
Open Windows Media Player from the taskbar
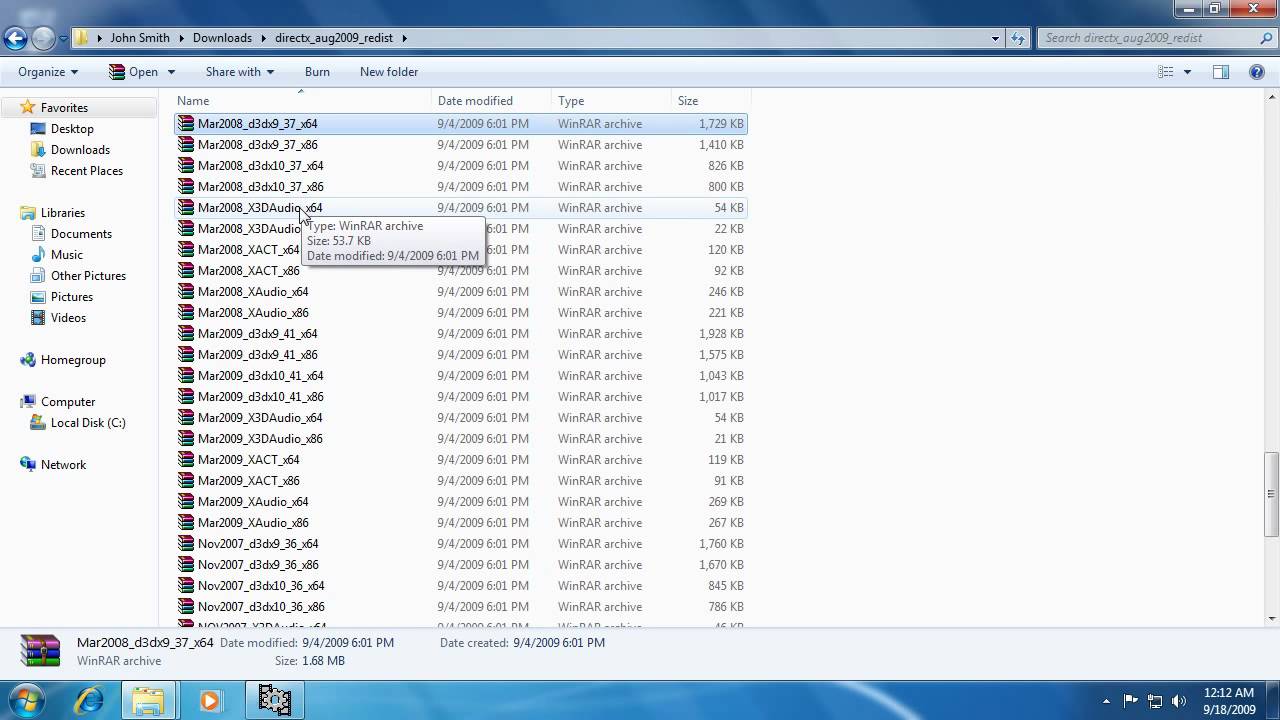210,700
